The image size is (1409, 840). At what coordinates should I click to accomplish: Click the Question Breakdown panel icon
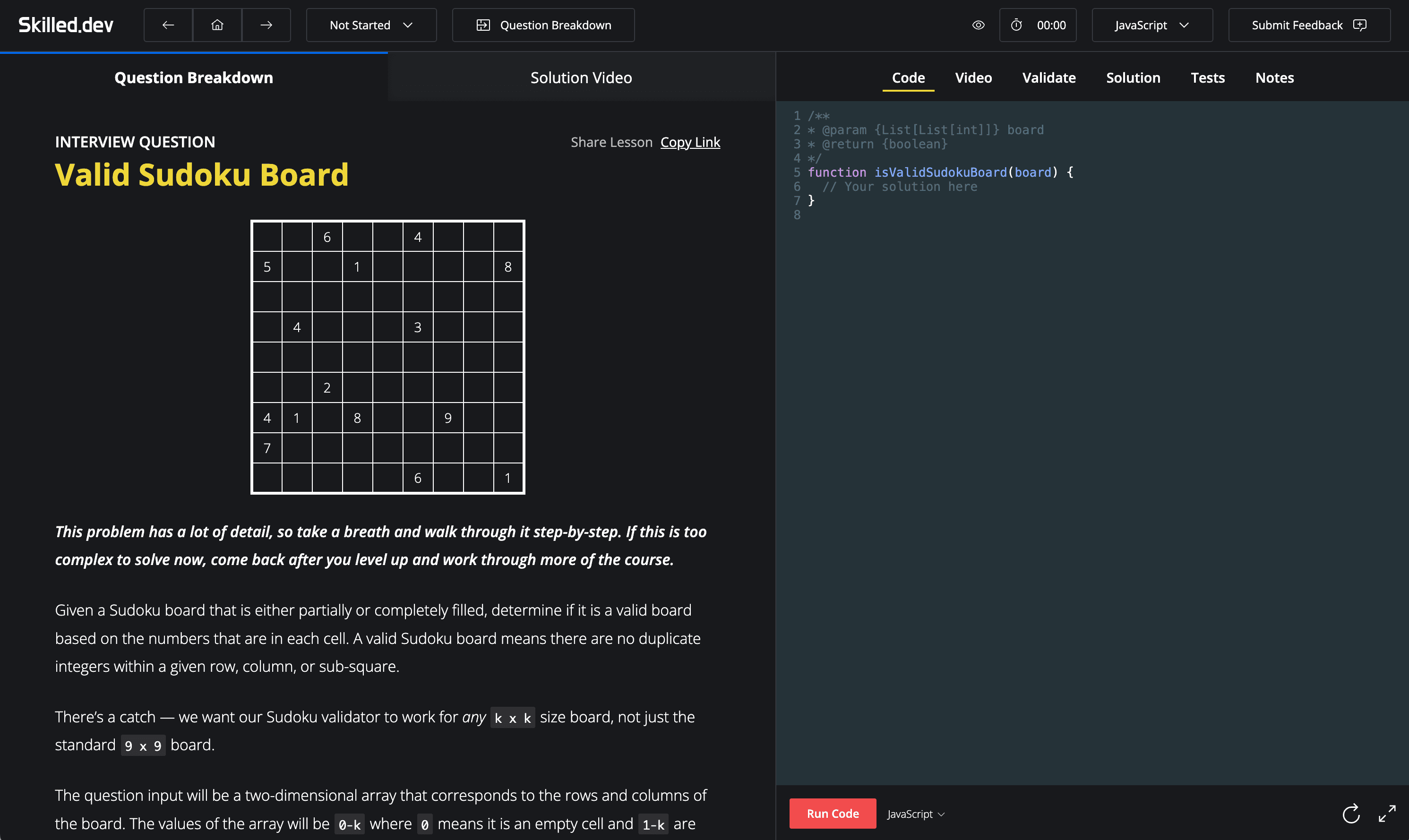(484, 25)
